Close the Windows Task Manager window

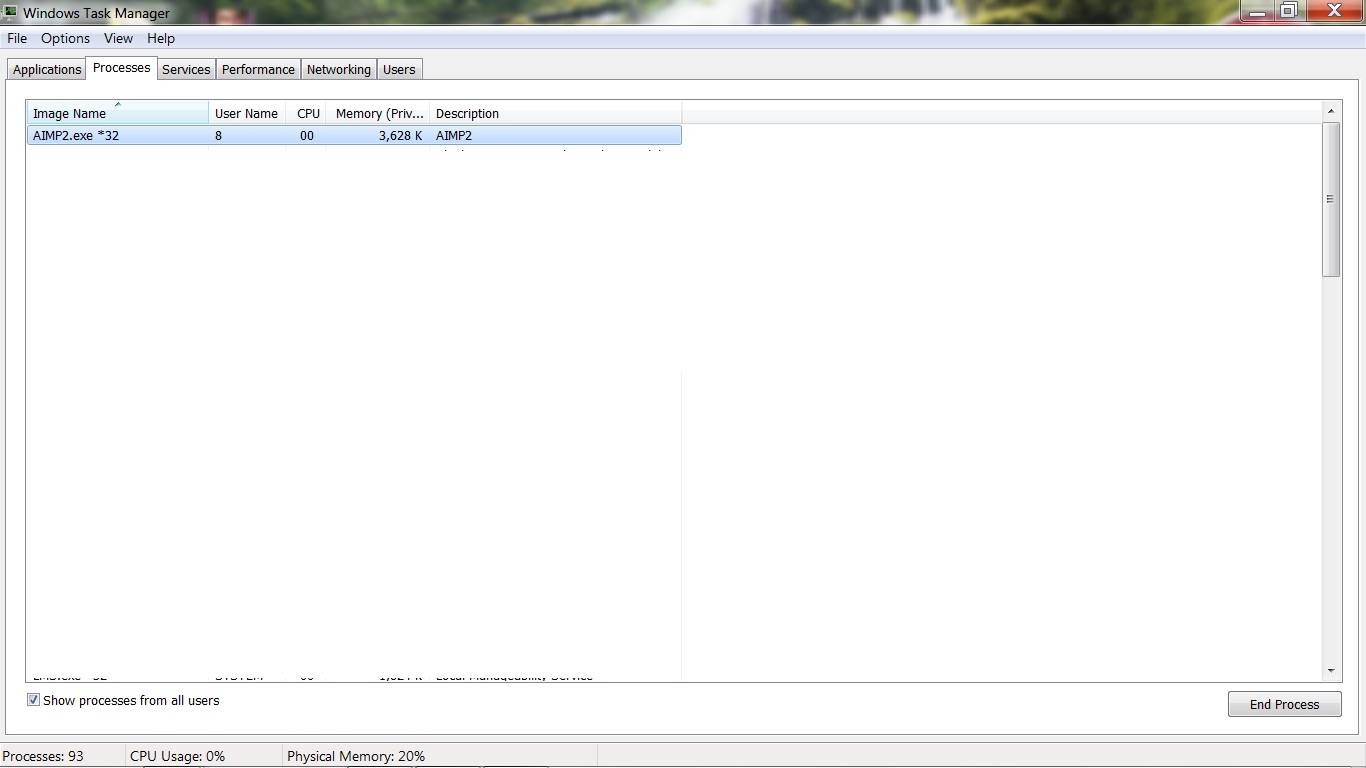(1334, 11)
